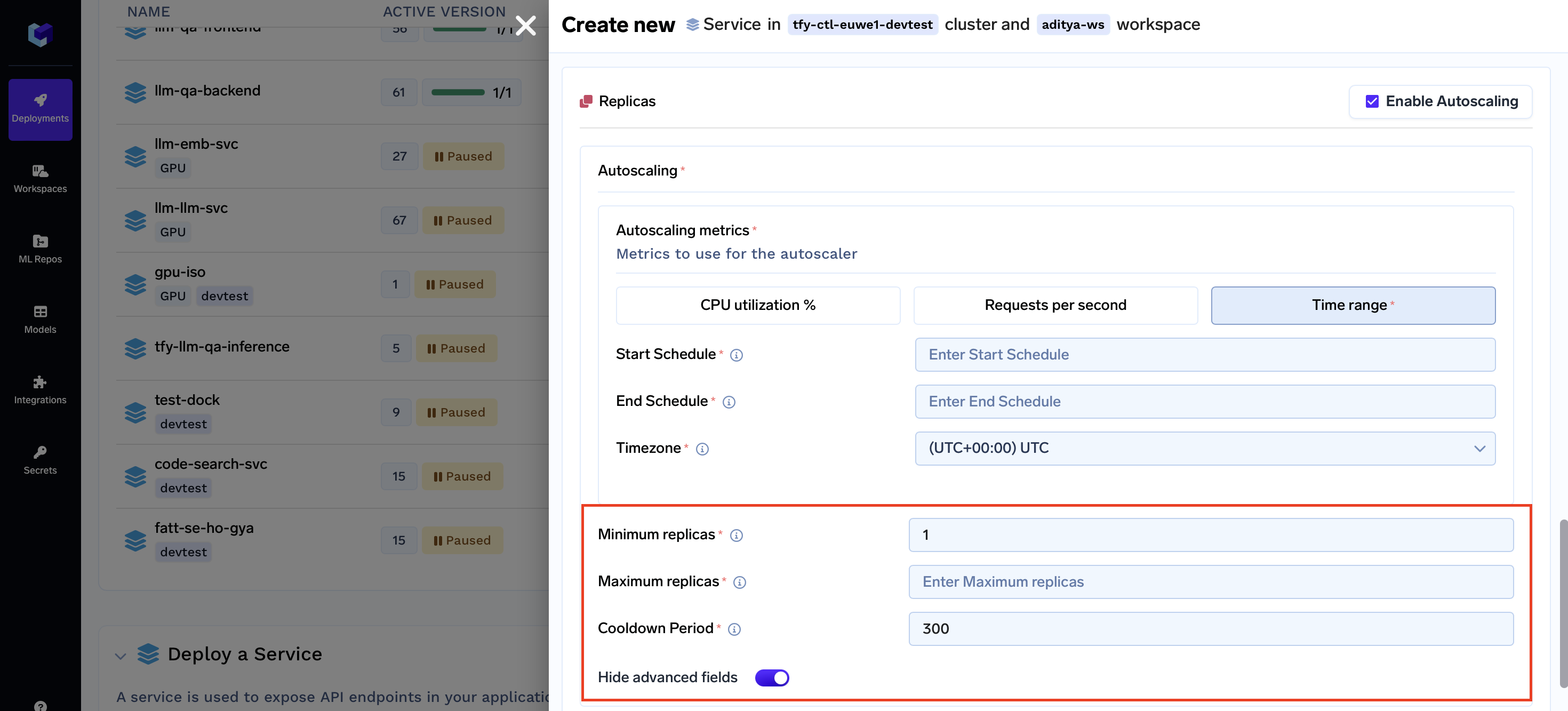This screenshot has height=711, width=1568.
Task: Select the Requests per second metric tab
Action: (x=1055, y=305)
